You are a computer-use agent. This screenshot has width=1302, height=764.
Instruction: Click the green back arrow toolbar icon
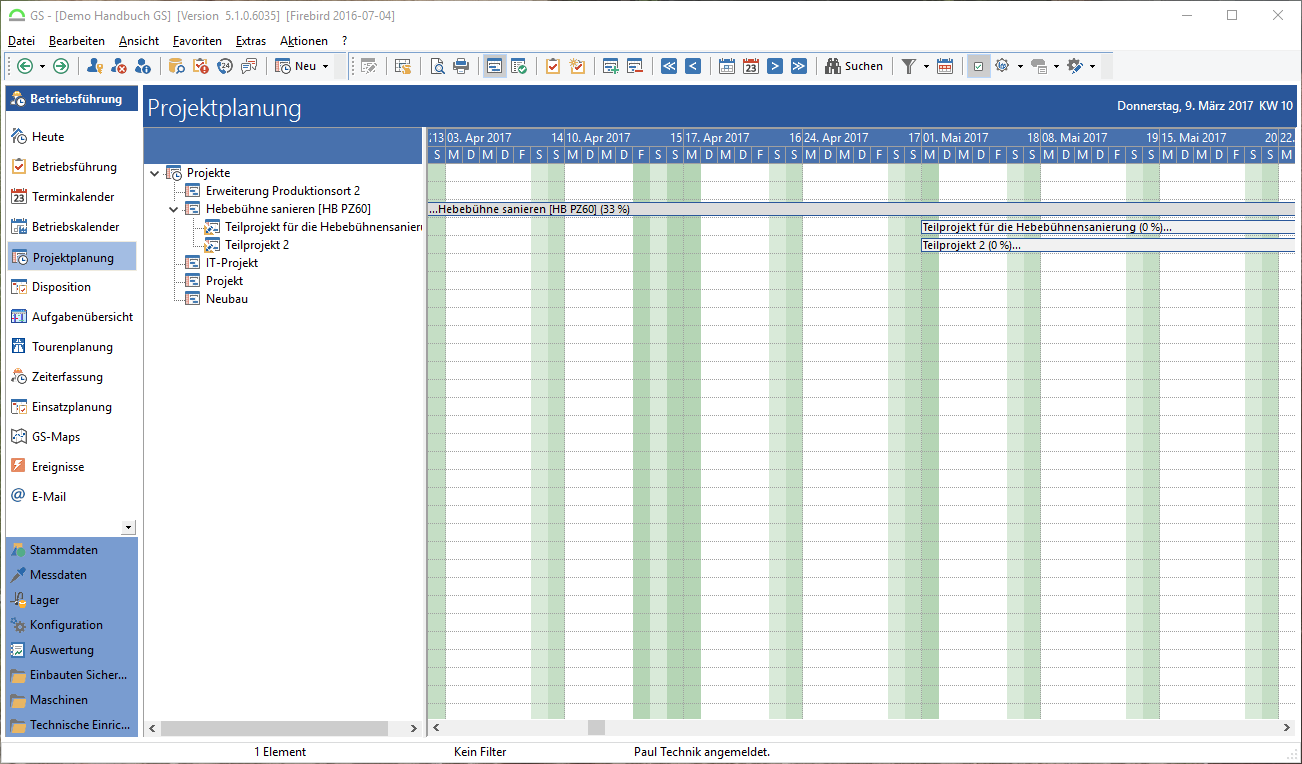click(25, 66)
